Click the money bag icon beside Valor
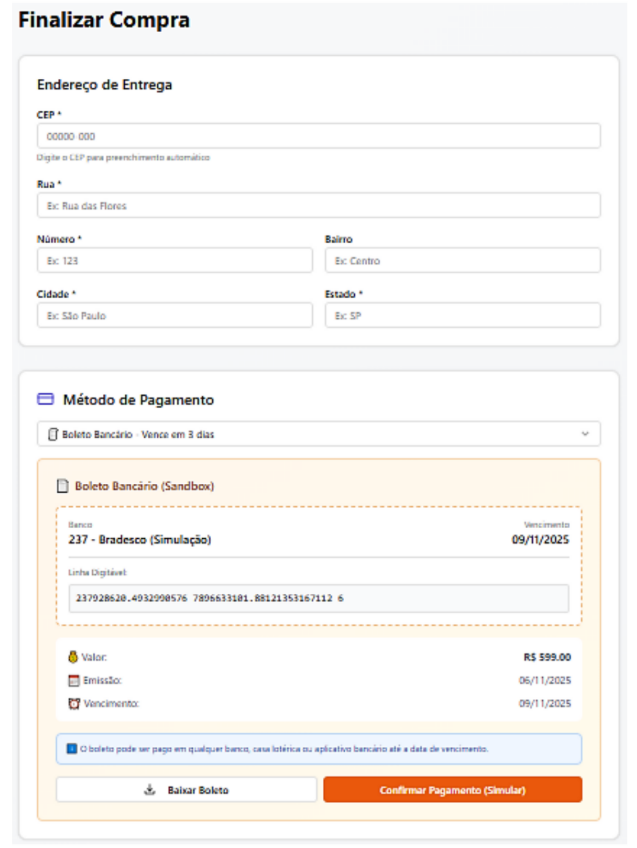This screenshot has height=848, width=637. (x=72, y=657)
